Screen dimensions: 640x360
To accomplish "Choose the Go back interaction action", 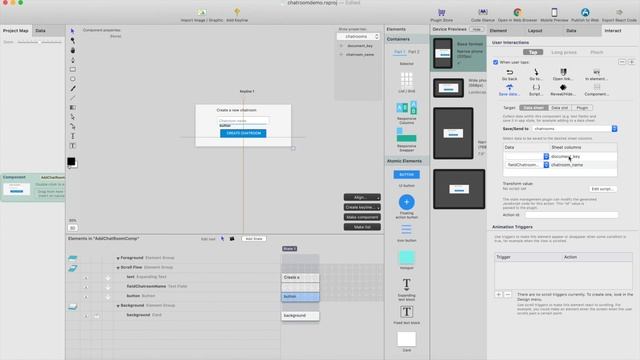I will click(x=509, y=75).
